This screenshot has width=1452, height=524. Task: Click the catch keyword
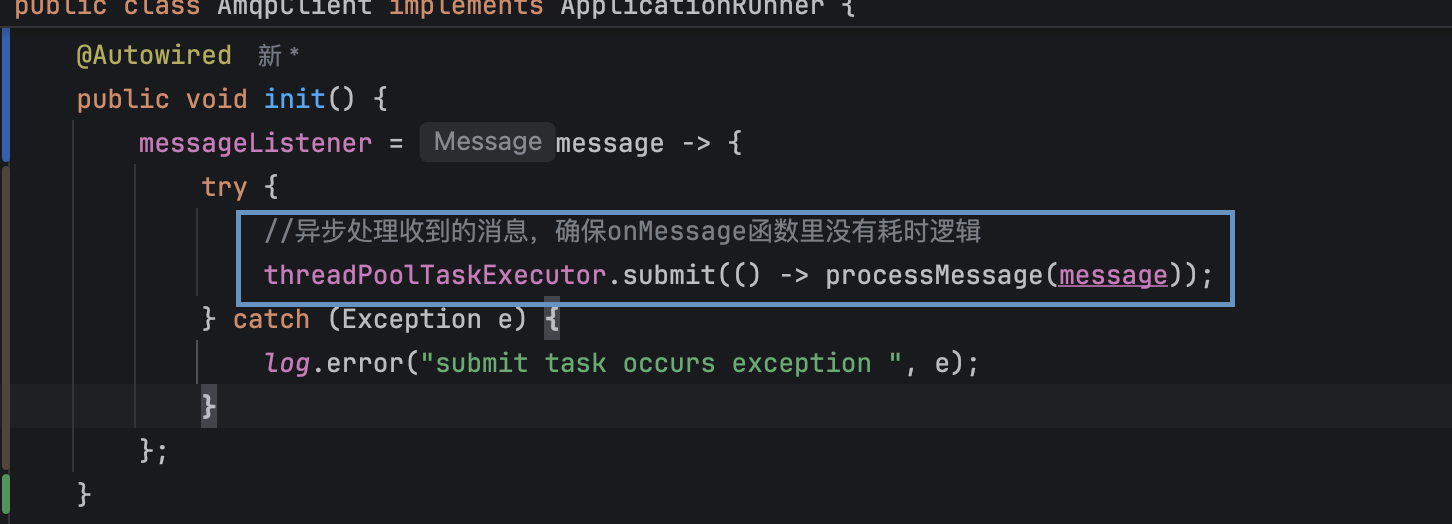point(271,319)
